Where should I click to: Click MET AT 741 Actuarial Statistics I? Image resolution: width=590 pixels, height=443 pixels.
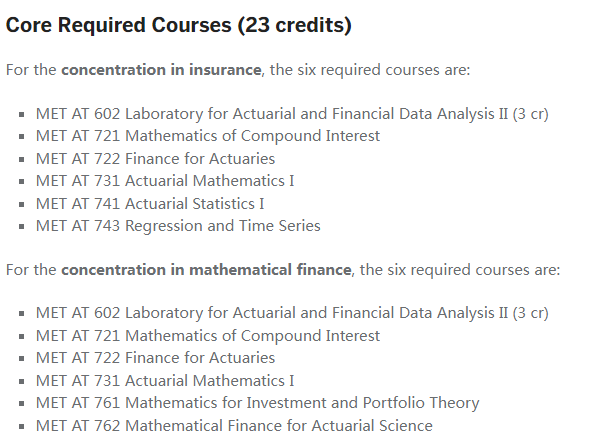(150, 204)
